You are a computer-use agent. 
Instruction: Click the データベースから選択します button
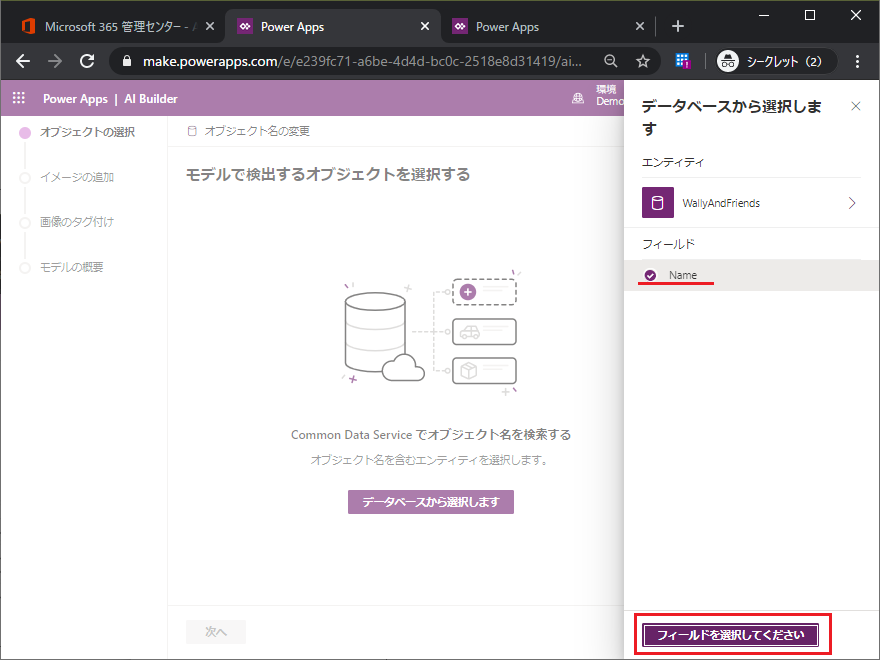[430, 502]
